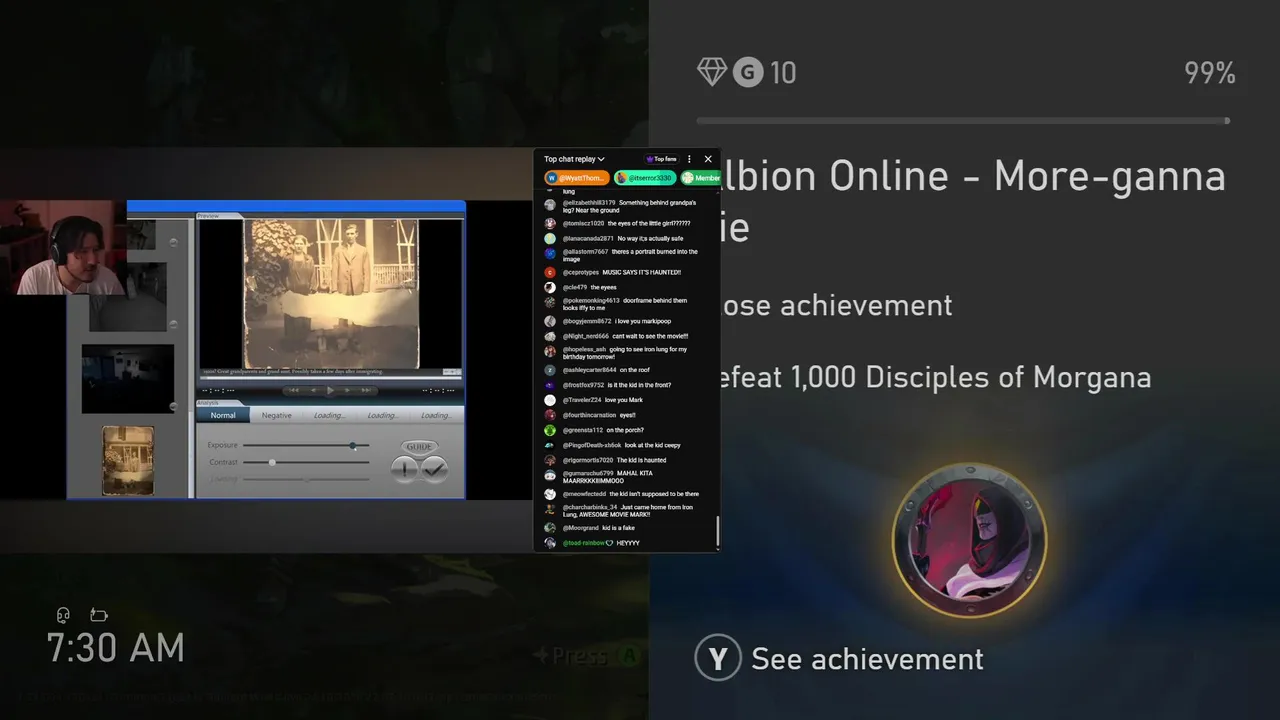Click the GUIDE button
This screenshot has height=720, width=1280.
(419, 446)
